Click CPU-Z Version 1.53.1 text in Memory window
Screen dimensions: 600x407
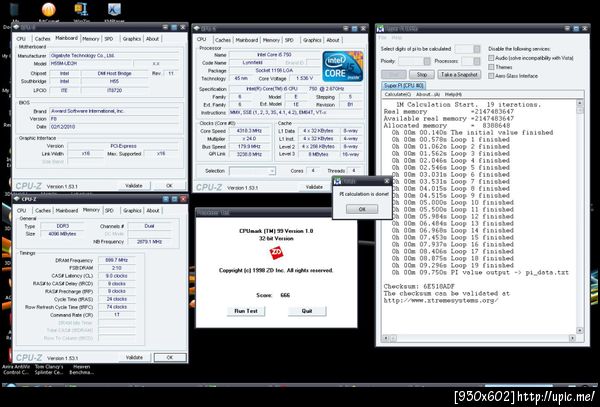(62, 358)
